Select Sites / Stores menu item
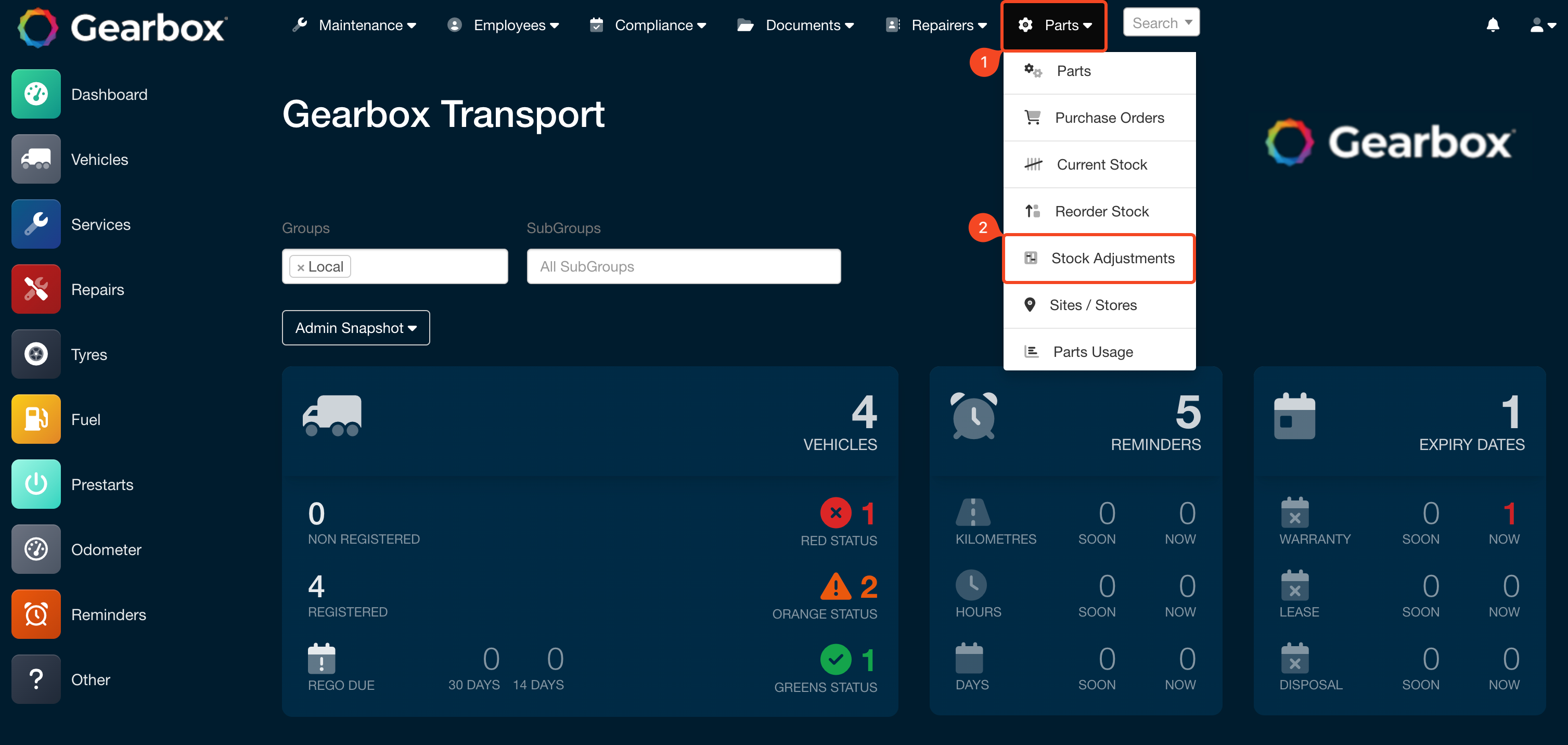The image size is (1568, 745). (x=1099, y=305)
